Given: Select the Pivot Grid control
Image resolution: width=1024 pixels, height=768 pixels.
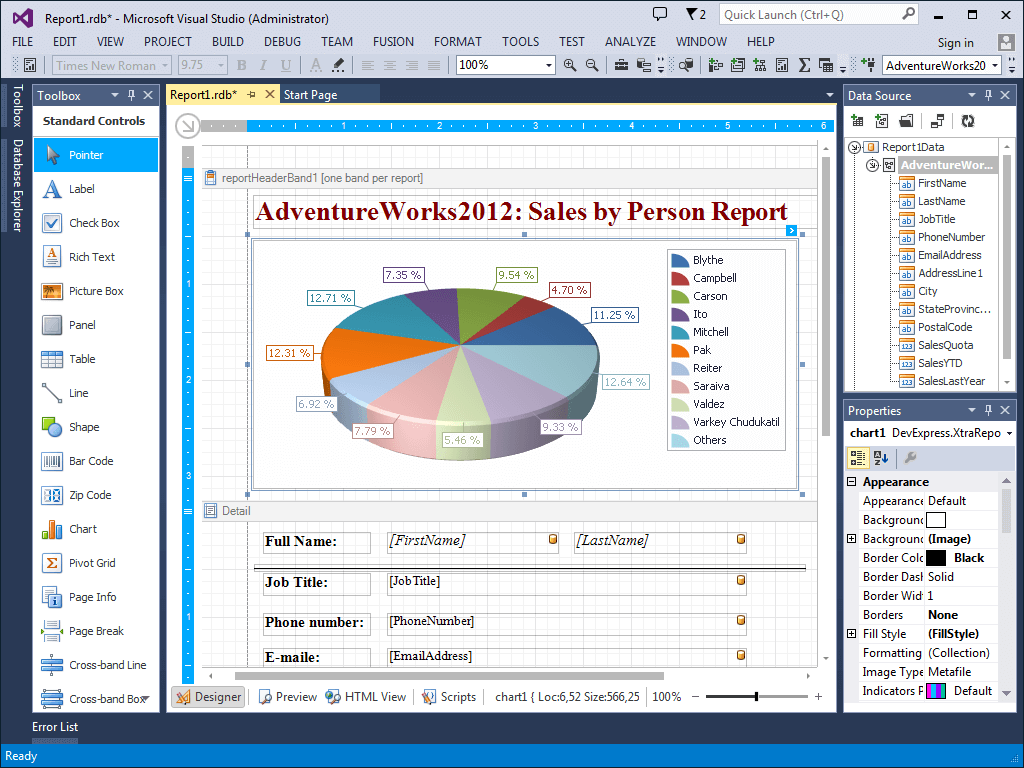Looking at the screenshot, I should tap(96, 562).
